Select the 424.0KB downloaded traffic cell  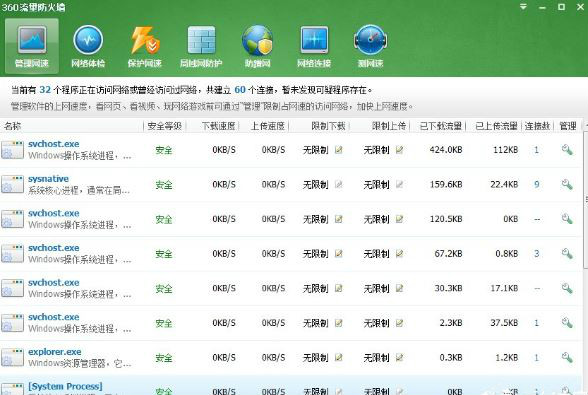pos(446,150)
